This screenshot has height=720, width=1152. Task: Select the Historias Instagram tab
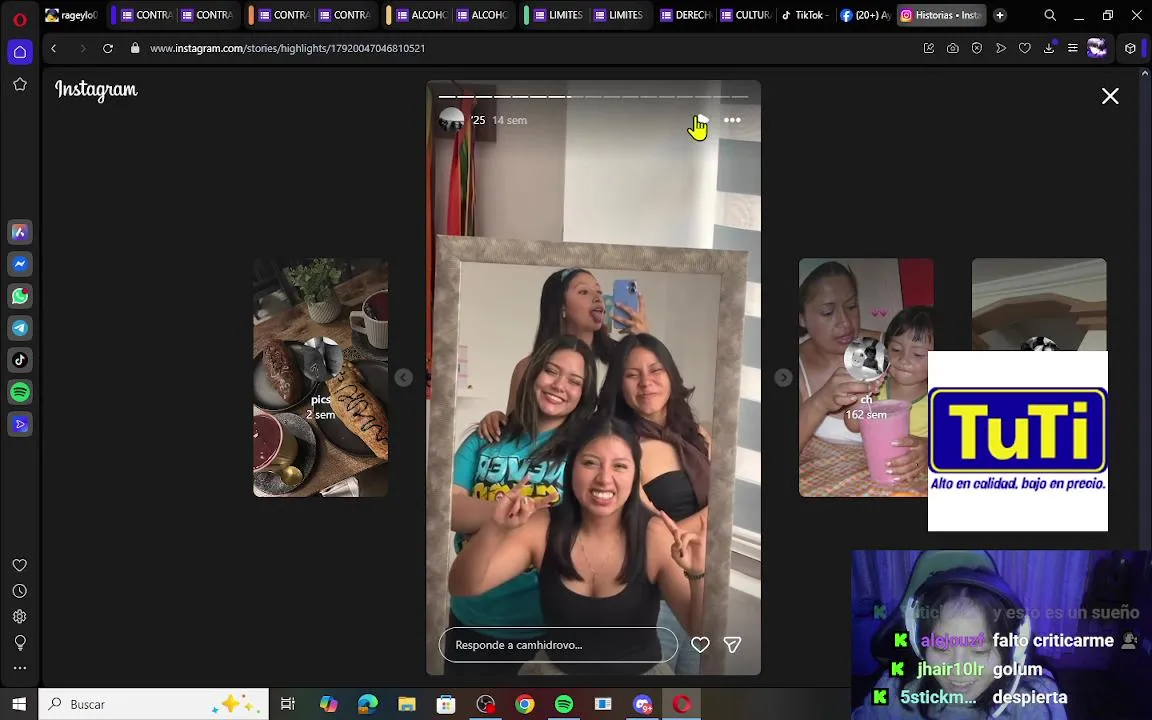941,15
